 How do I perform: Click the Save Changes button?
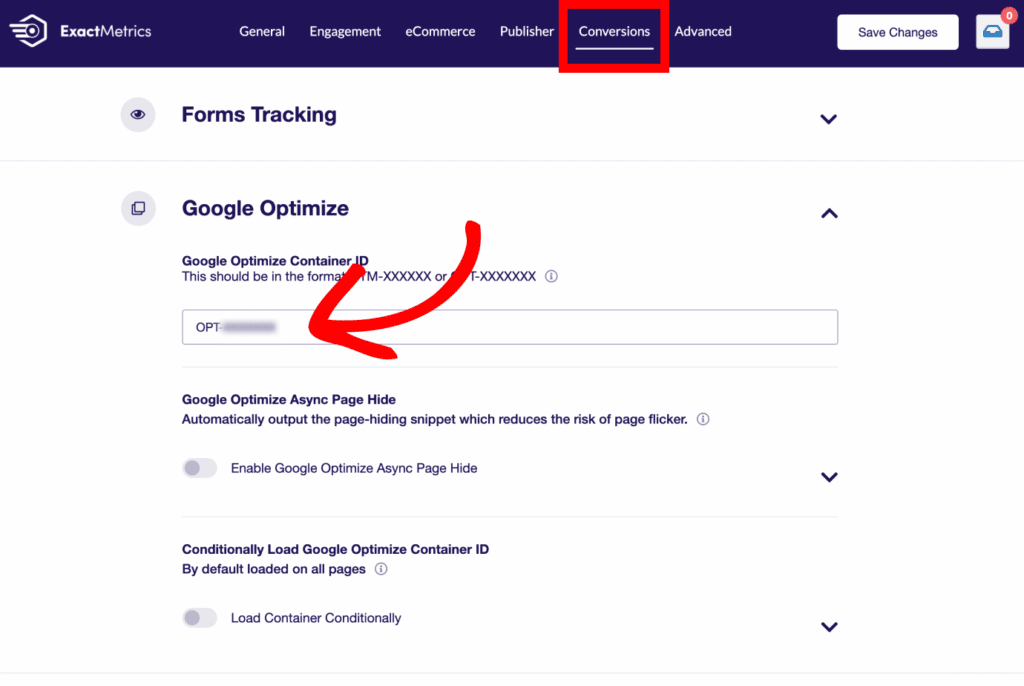coord(897,32)
